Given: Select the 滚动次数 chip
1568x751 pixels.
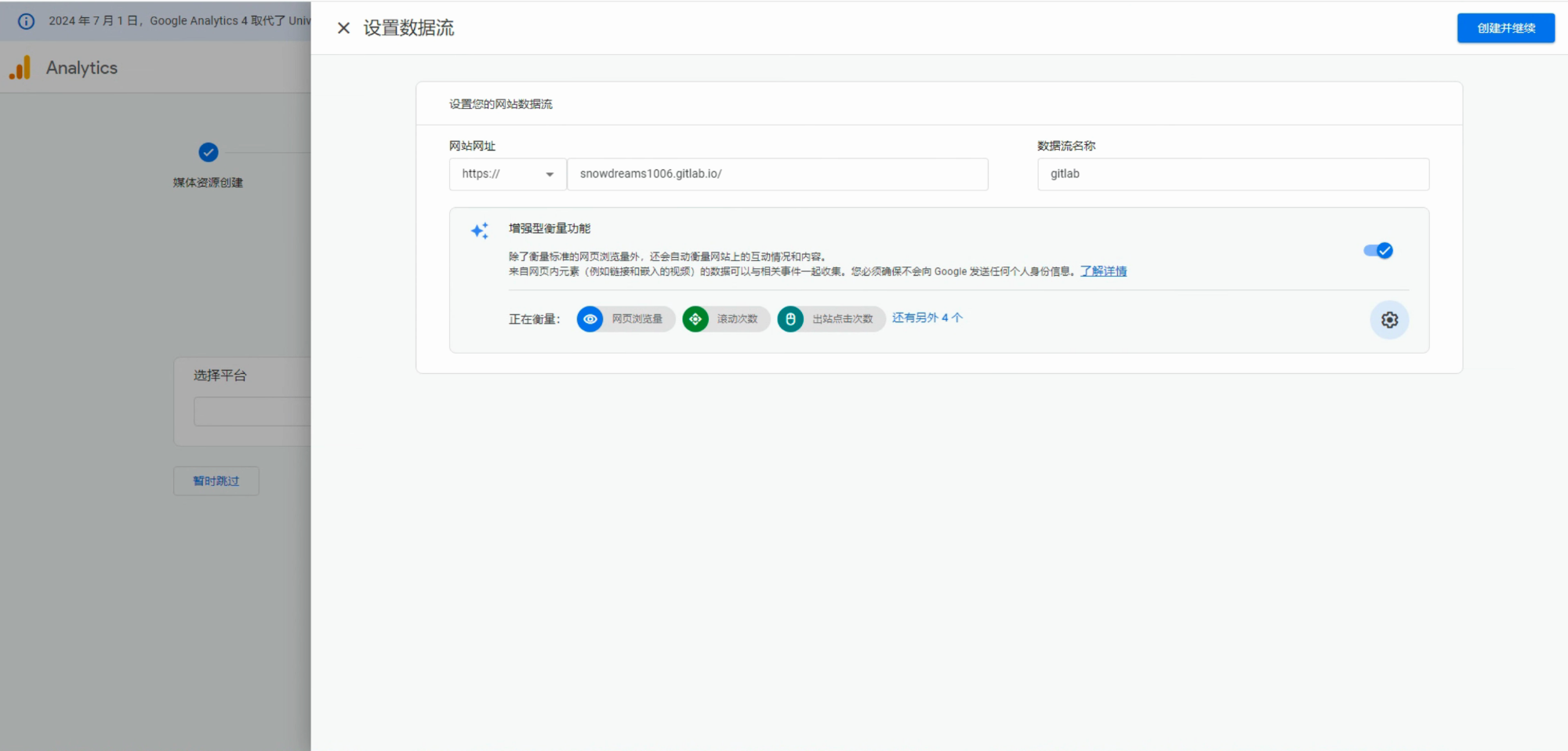Looking at the screenshot, I should pyautogui.click(x=737, y=319).
